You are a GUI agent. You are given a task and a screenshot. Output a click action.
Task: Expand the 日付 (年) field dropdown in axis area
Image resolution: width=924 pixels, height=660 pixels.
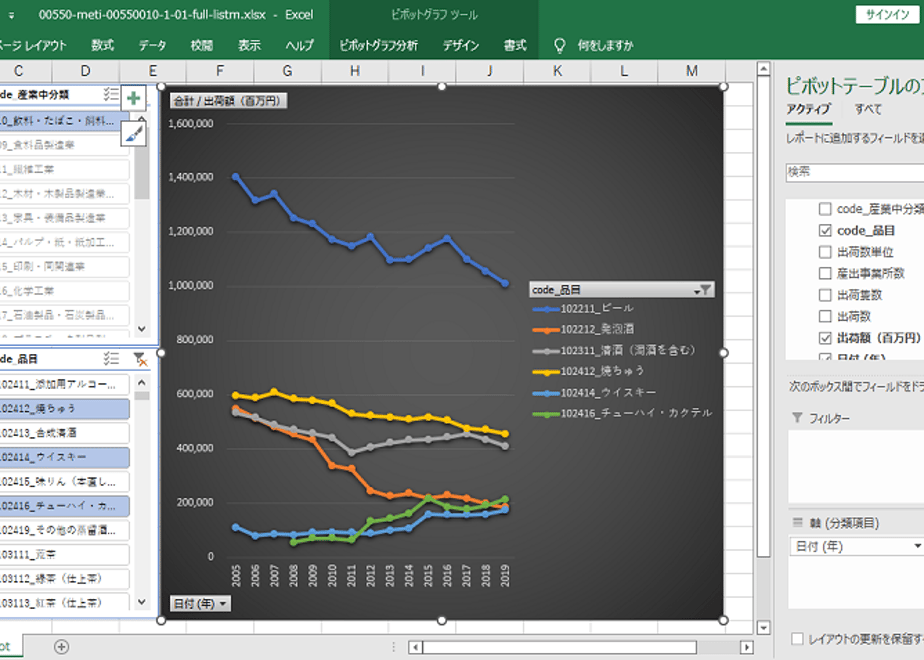(x=917, y=546)
